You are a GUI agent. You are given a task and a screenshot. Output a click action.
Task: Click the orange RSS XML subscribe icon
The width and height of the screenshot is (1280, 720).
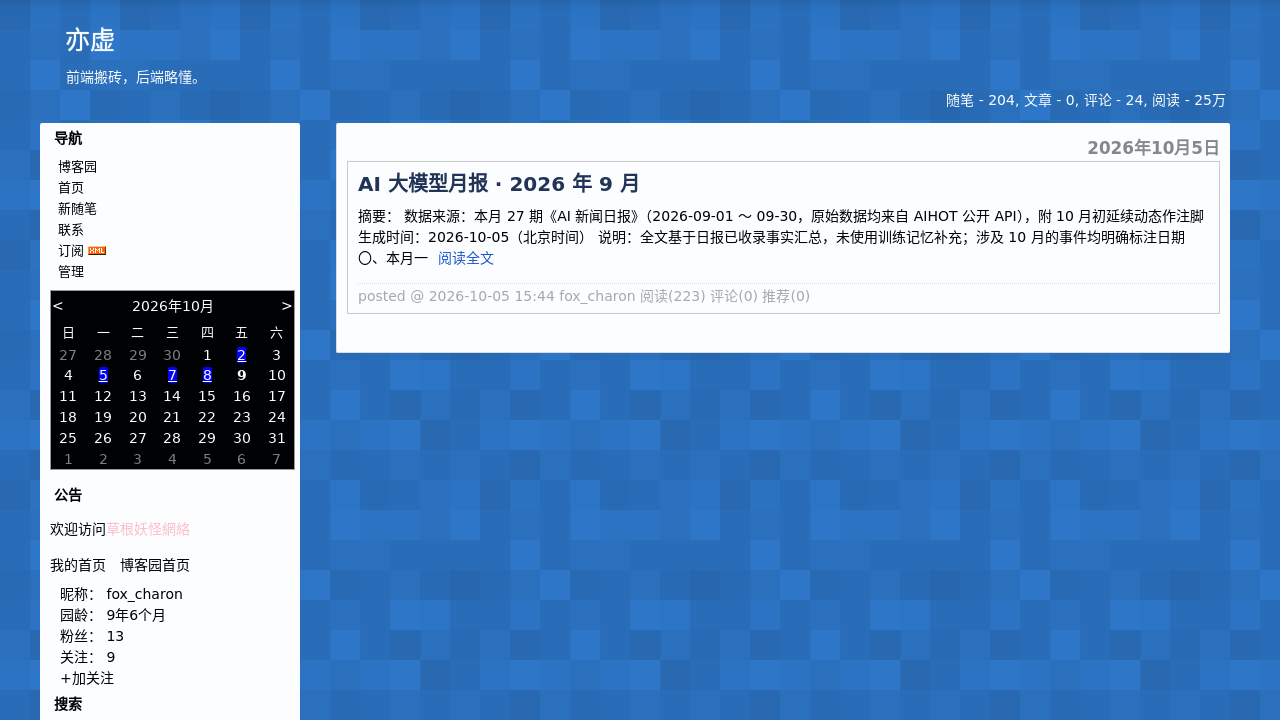coord(97,251)
